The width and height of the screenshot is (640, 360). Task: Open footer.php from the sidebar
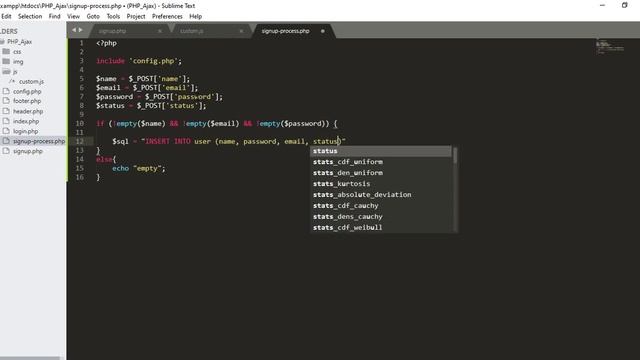pos(27,101)
